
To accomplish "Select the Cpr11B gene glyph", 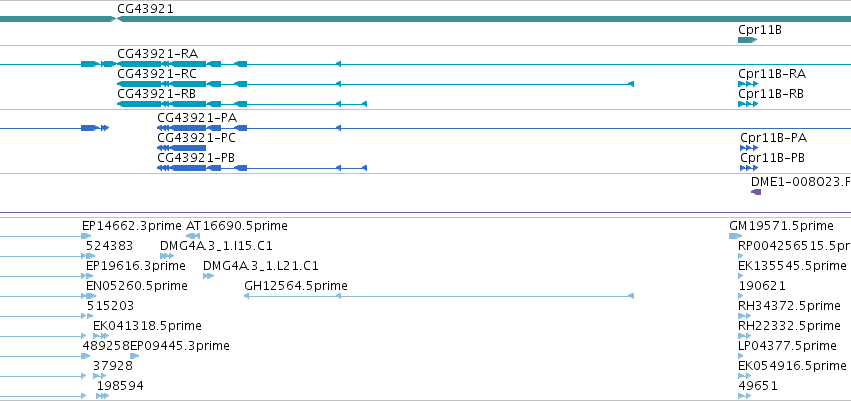I will (747, 40).
